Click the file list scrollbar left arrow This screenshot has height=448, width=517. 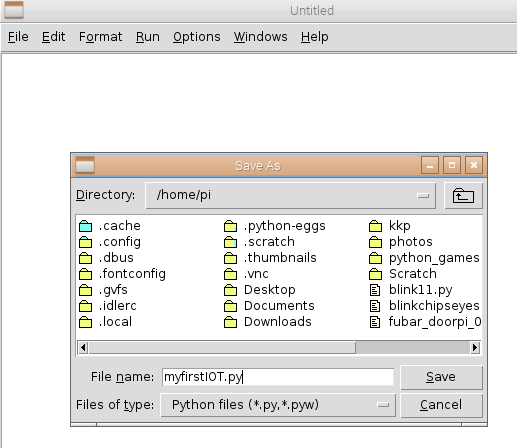pos(83,348)
